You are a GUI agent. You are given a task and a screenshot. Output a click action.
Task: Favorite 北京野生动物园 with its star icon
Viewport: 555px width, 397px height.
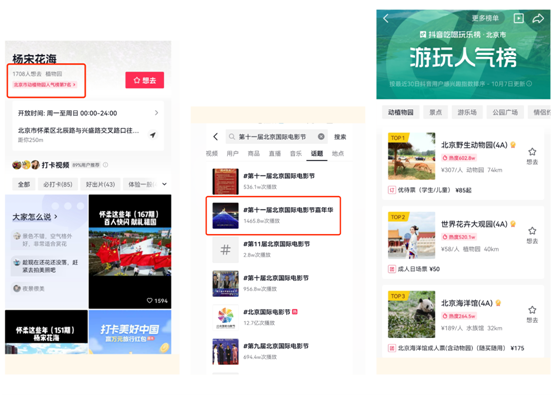tap(532, 152)
